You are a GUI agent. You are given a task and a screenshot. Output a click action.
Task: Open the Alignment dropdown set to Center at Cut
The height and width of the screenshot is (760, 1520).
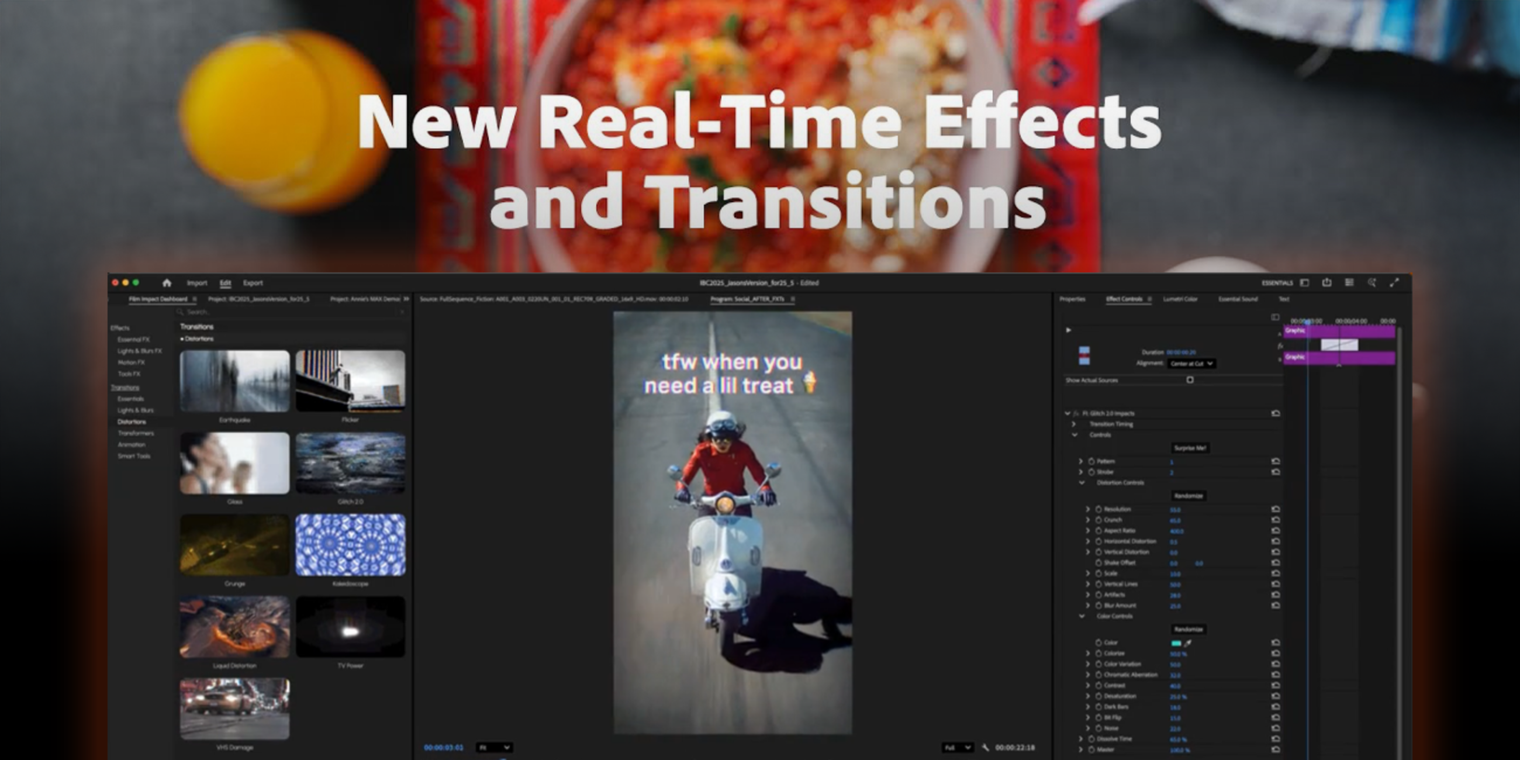click(x=1192, y=364)
